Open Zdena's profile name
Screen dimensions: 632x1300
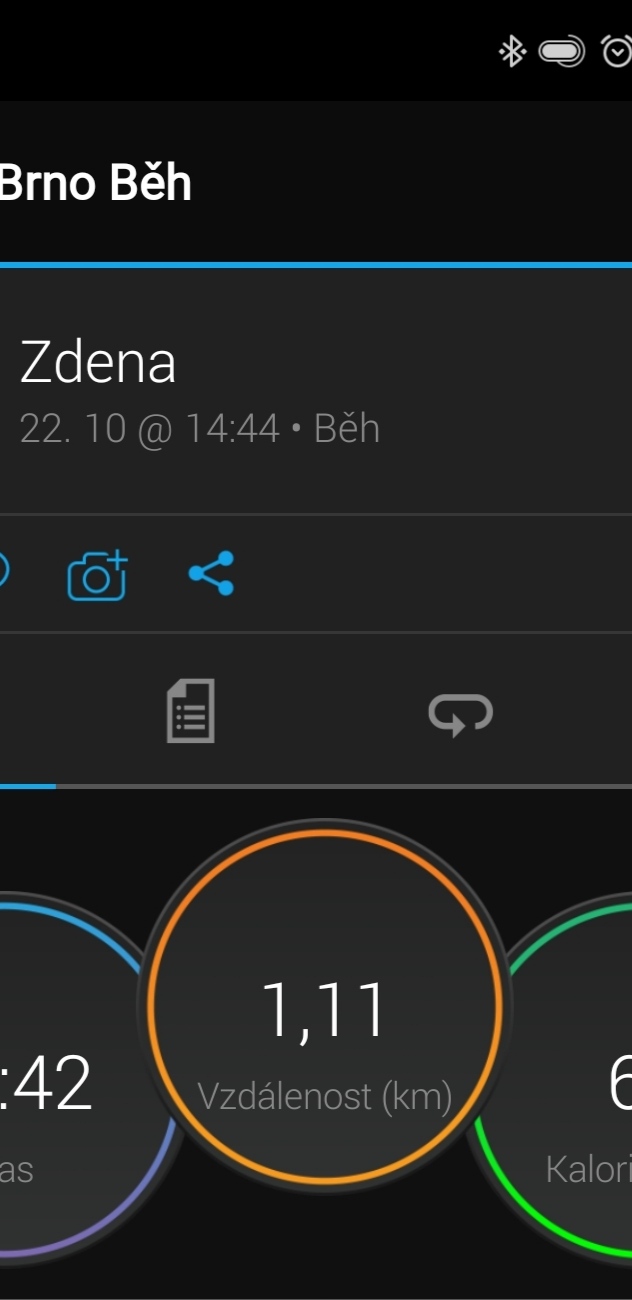tap(98, 362)
